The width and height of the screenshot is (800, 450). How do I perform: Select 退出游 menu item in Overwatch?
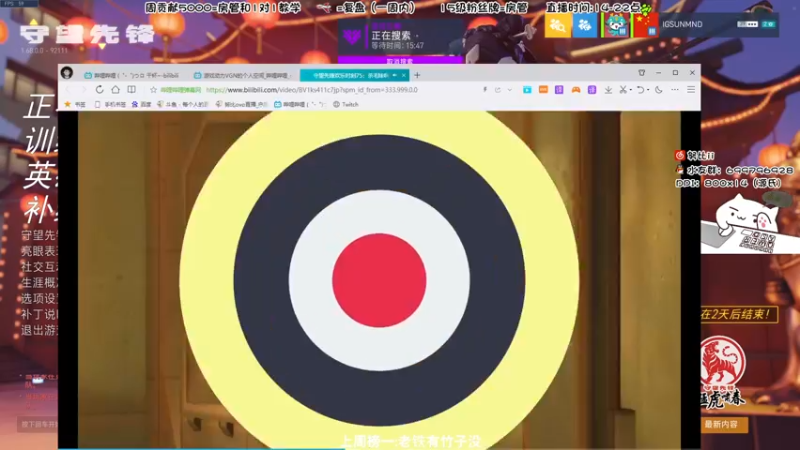[x=39, y=330]
